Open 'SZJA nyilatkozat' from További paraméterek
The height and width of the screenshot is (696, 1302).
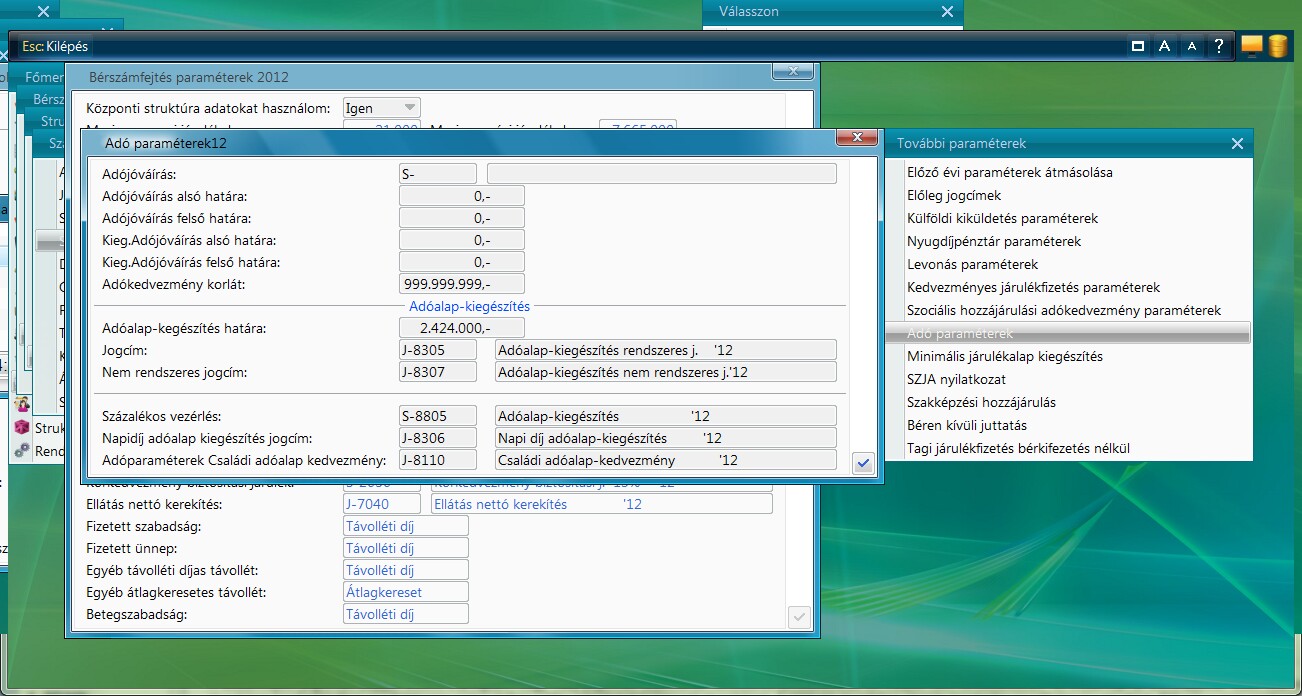[x=956, y=379]
